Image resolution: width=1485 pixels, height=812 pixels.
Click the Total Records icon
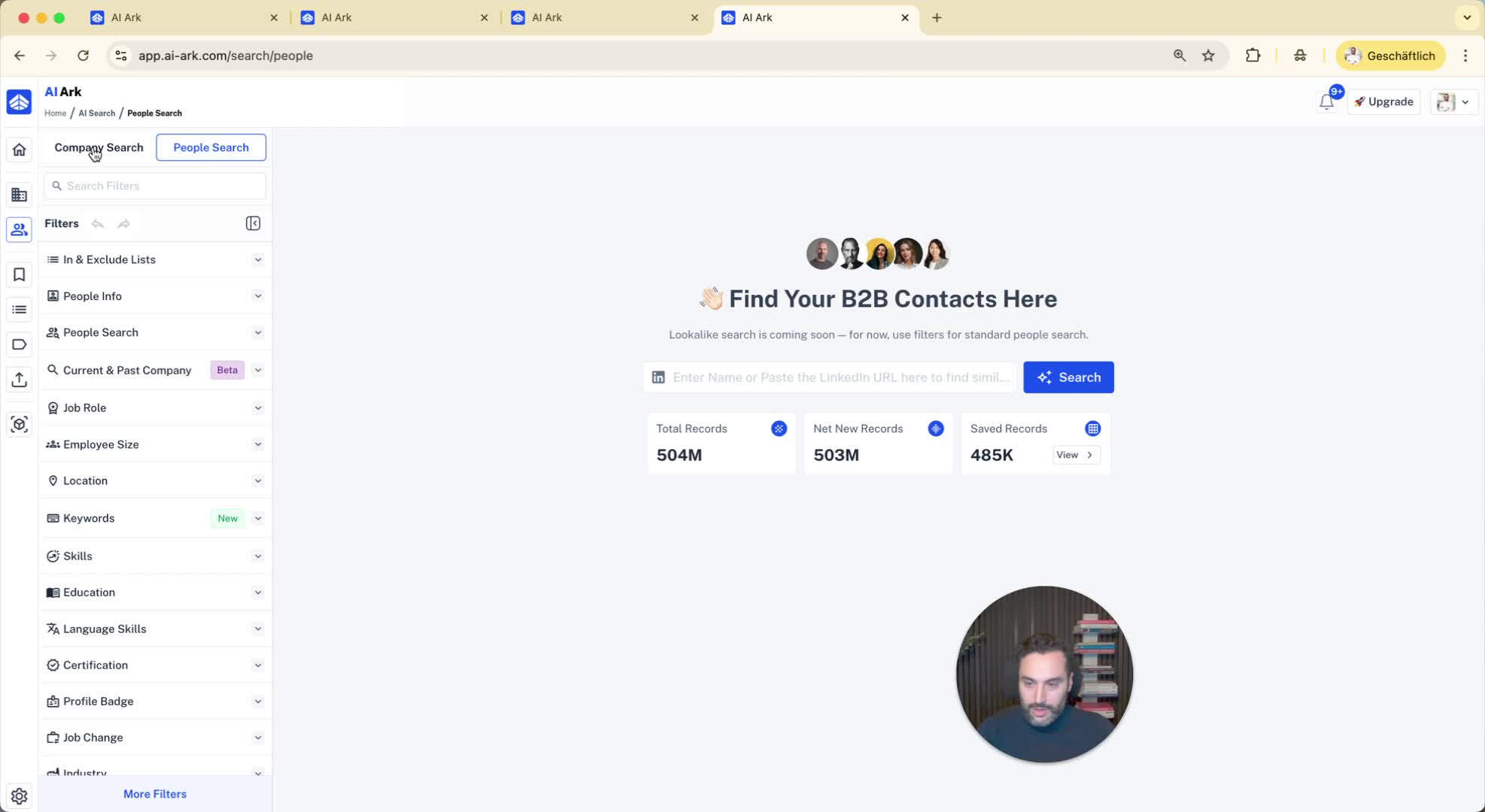click(779, 429)
